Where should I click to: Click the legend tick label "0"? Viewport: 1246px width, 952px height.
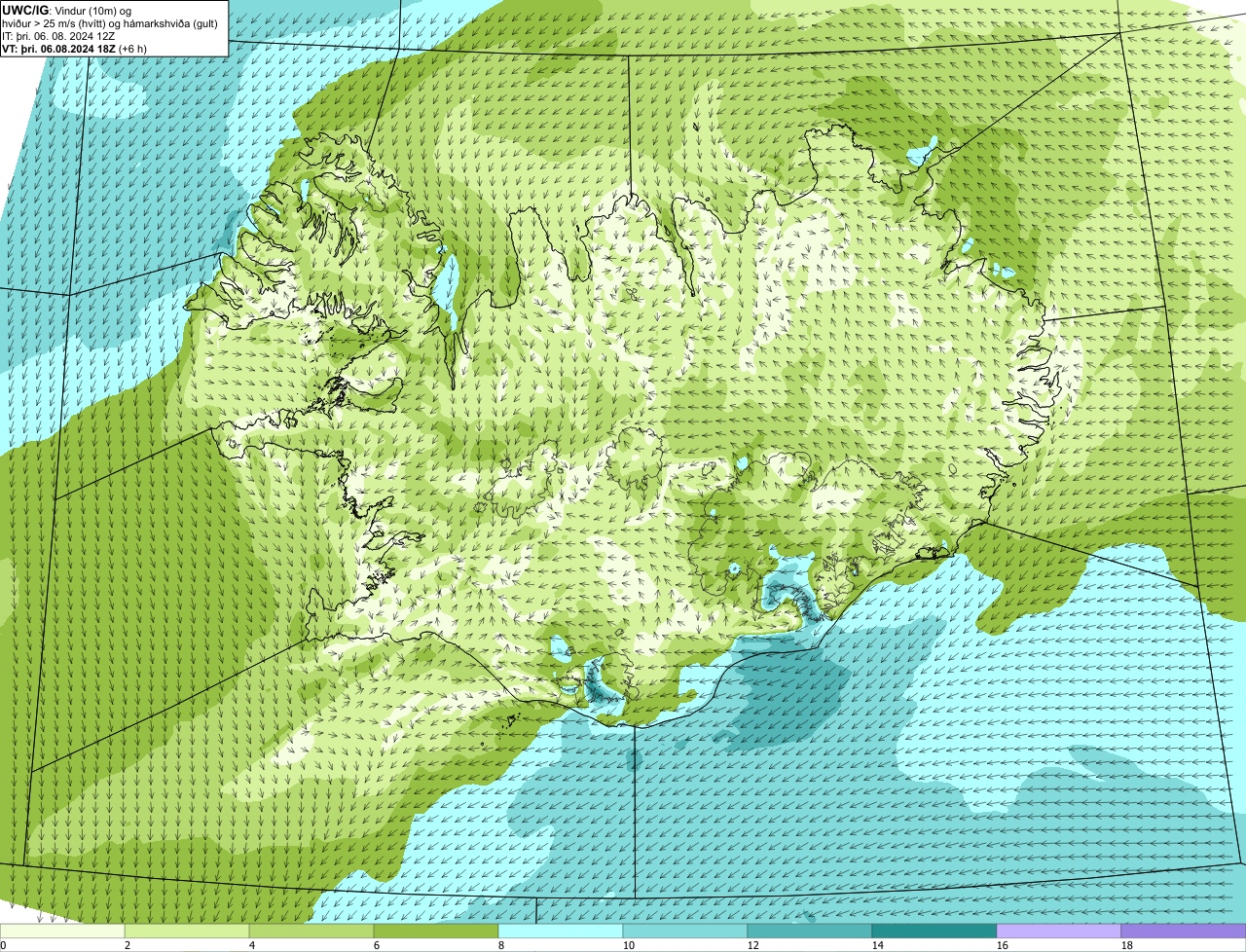coord(3,945)
